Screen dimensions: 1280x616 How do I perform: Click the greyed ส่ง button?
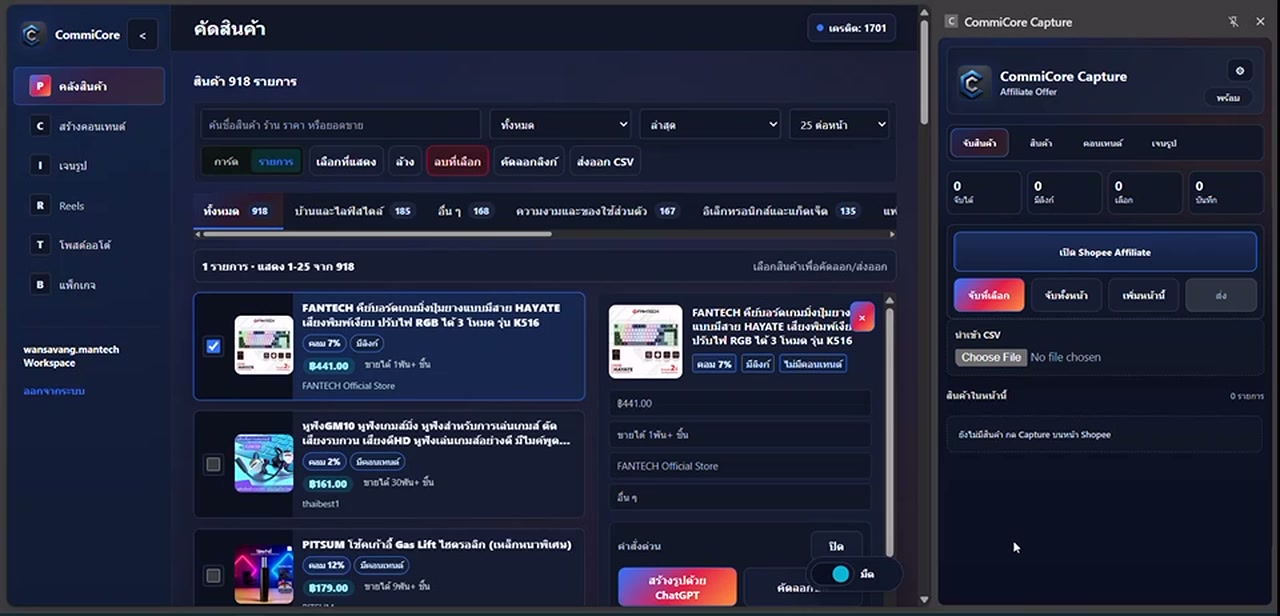tap(1221, 295)
